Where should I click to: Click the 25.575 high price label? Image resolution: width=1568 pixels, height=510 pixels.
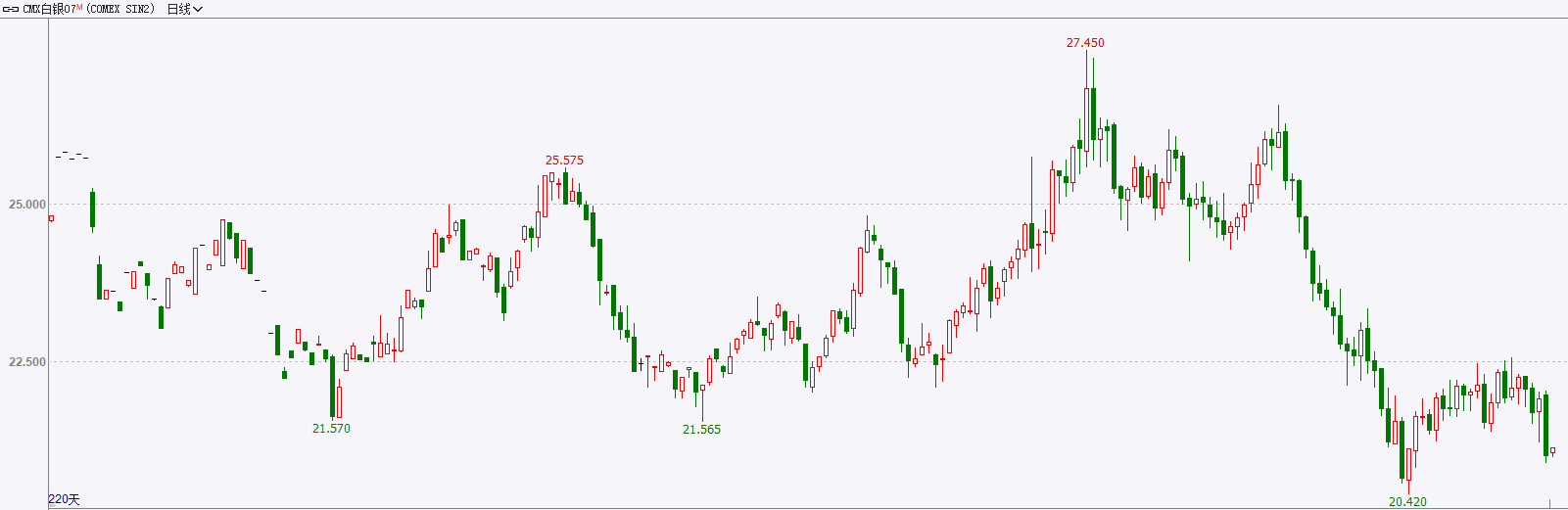tap(564, 161)
